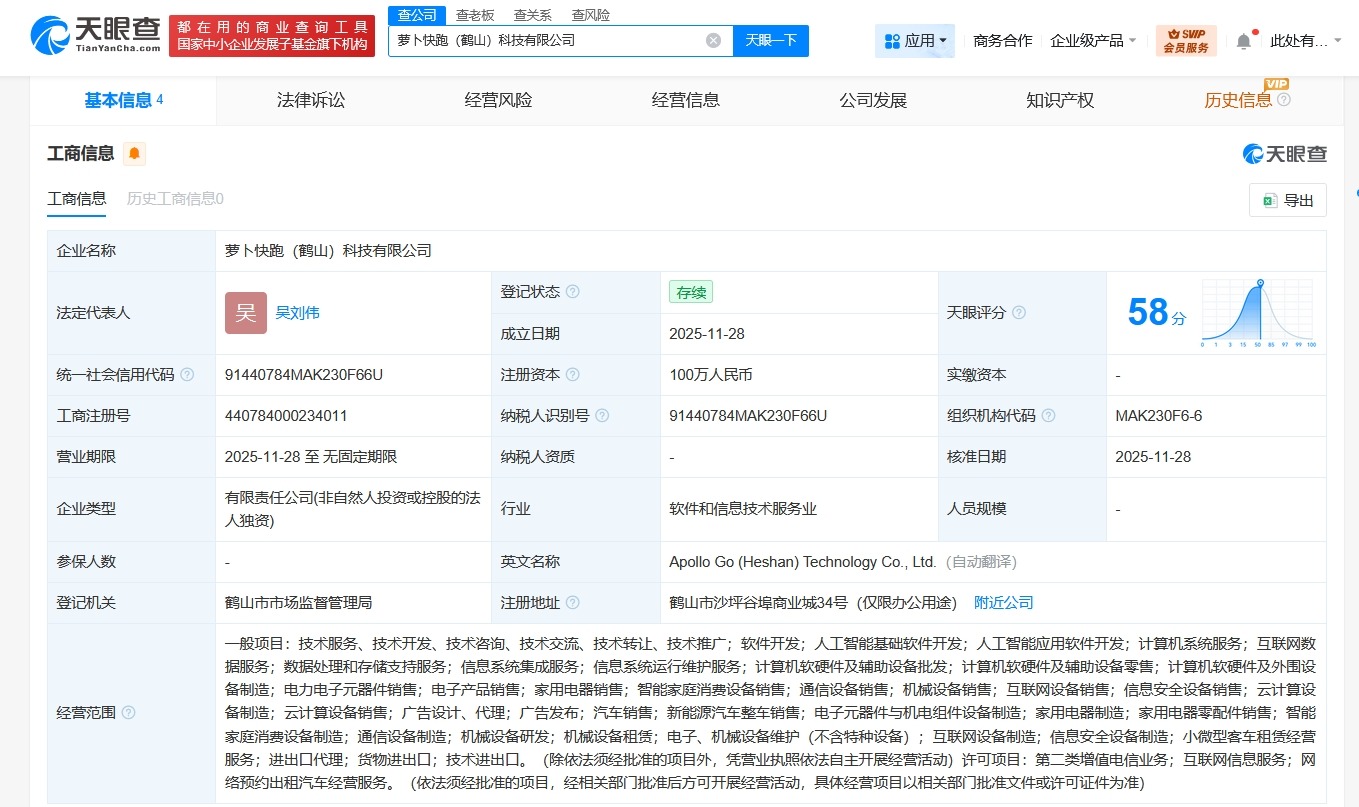Screen dimensions: 1359x807
Task: Click the 导出 export button
Action: click(x=1288, y=200)
